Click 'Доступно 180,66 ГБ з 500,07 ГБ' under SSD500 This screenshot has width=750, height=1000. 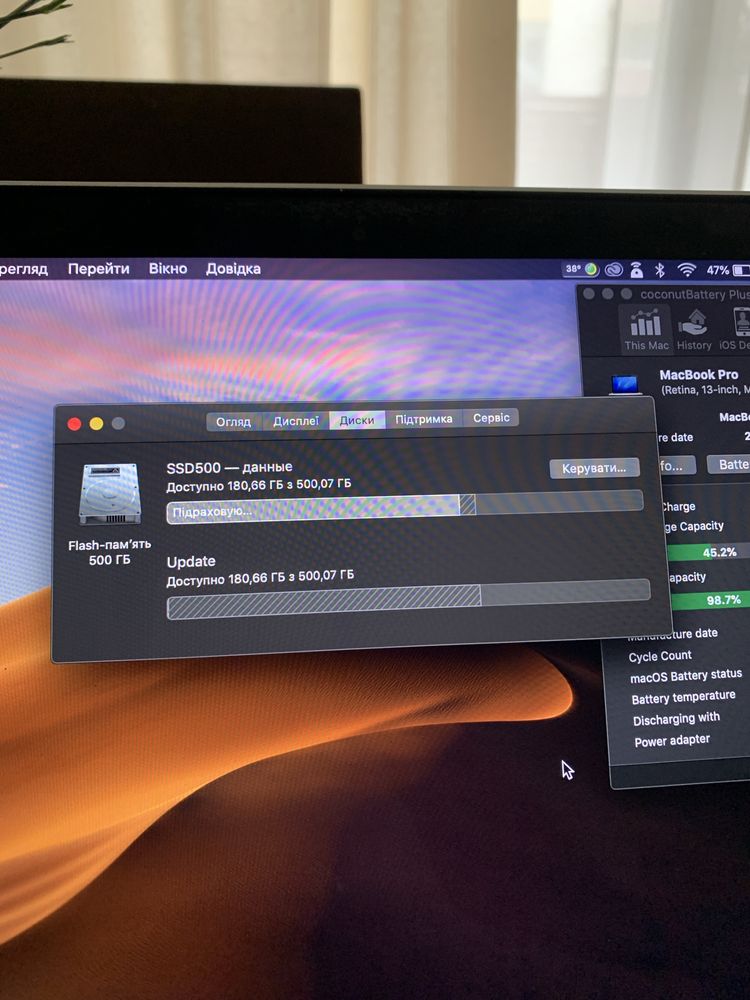click(x=258, y=486)
